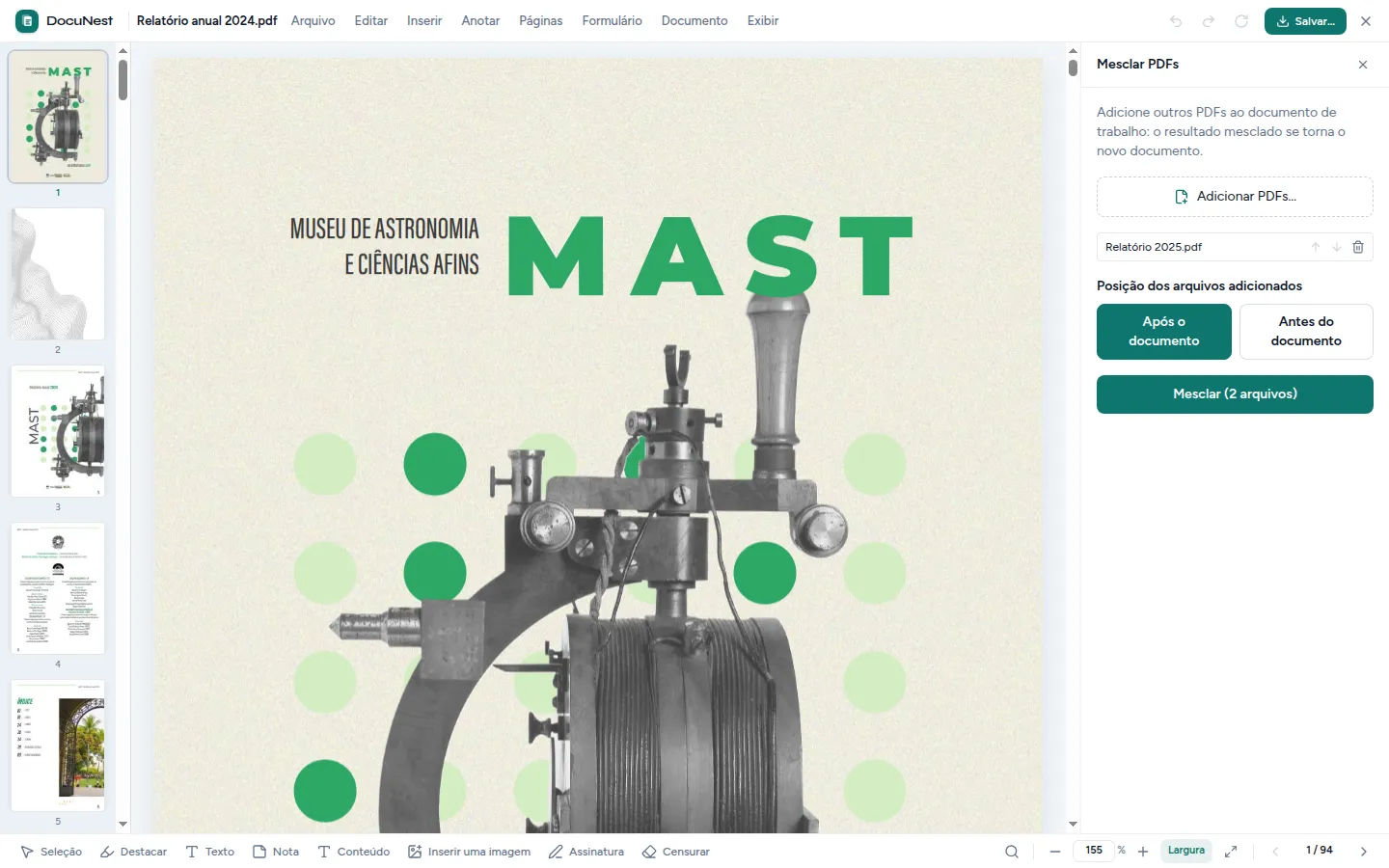Open the Inserir menu

point(424,21)
